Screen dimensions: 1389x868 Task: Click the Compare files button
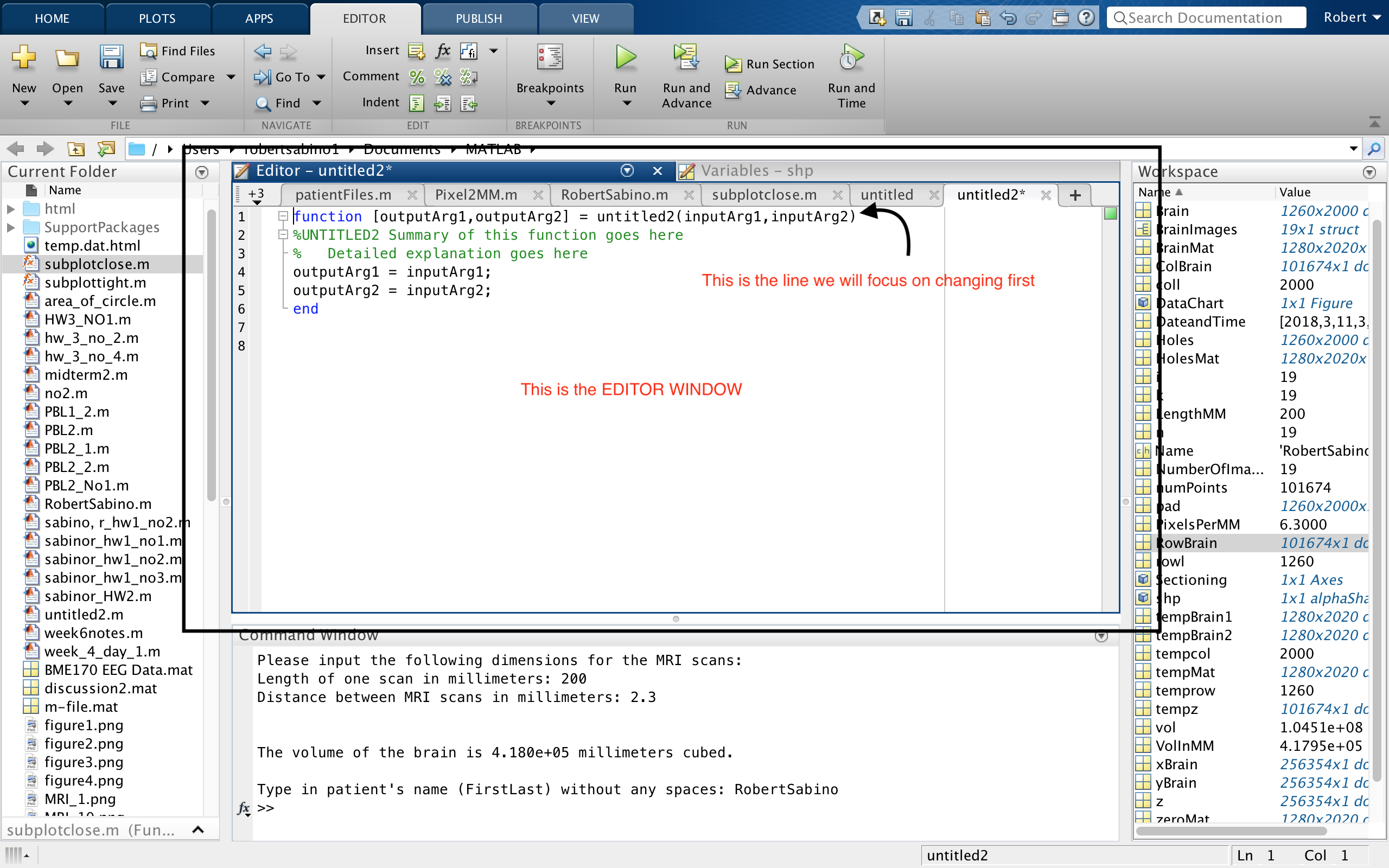pyautogui.click(x=178, y=76)
